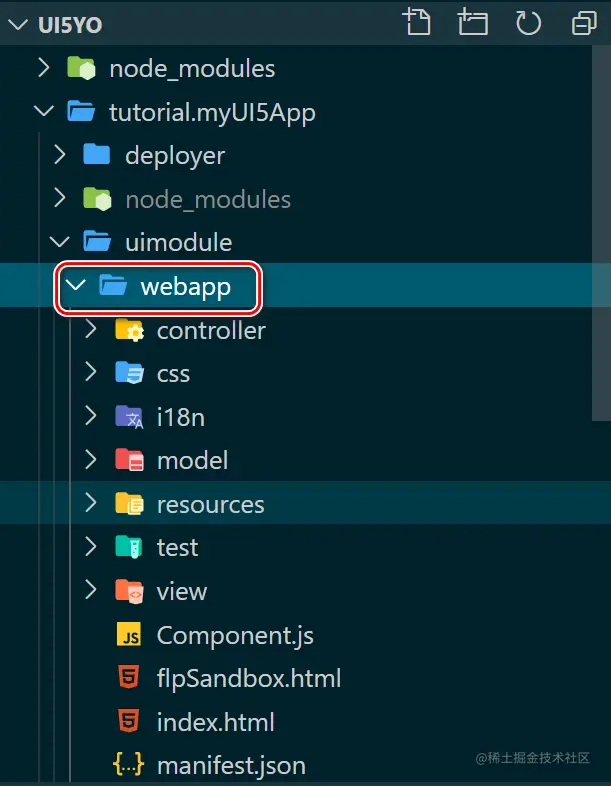Click the i18n translation folder icon
The height and width of the screenshot is (786, 611).
[129, 417]
